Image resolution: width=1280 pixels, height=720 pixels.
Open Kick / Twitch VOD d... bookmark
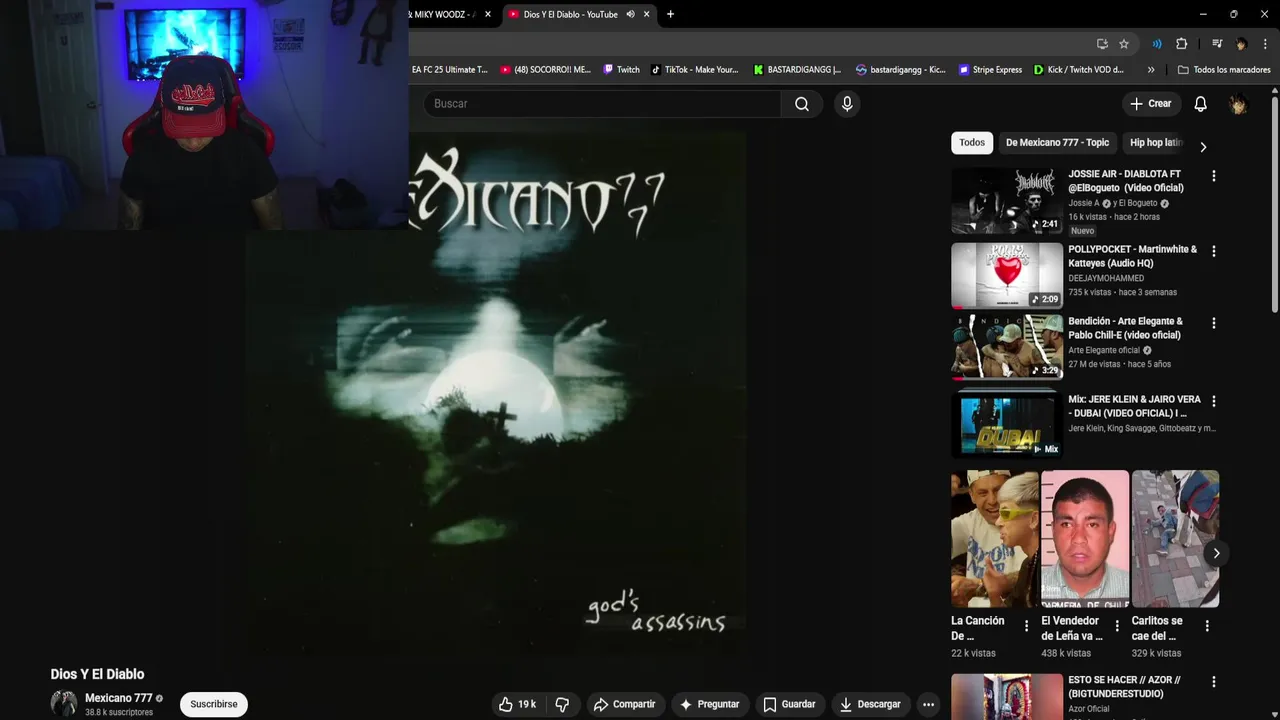point(1079,70)
